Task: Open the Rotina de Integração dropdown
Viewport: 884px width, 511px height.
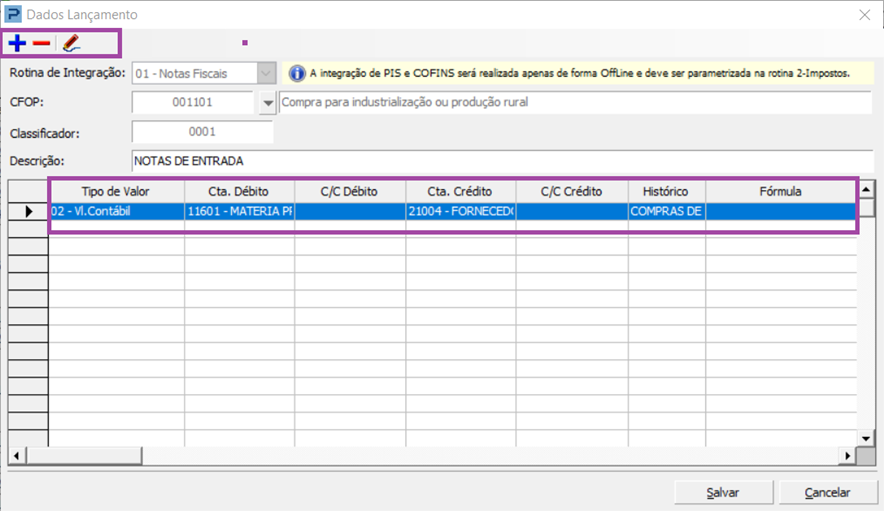Action: pos(266,73)
